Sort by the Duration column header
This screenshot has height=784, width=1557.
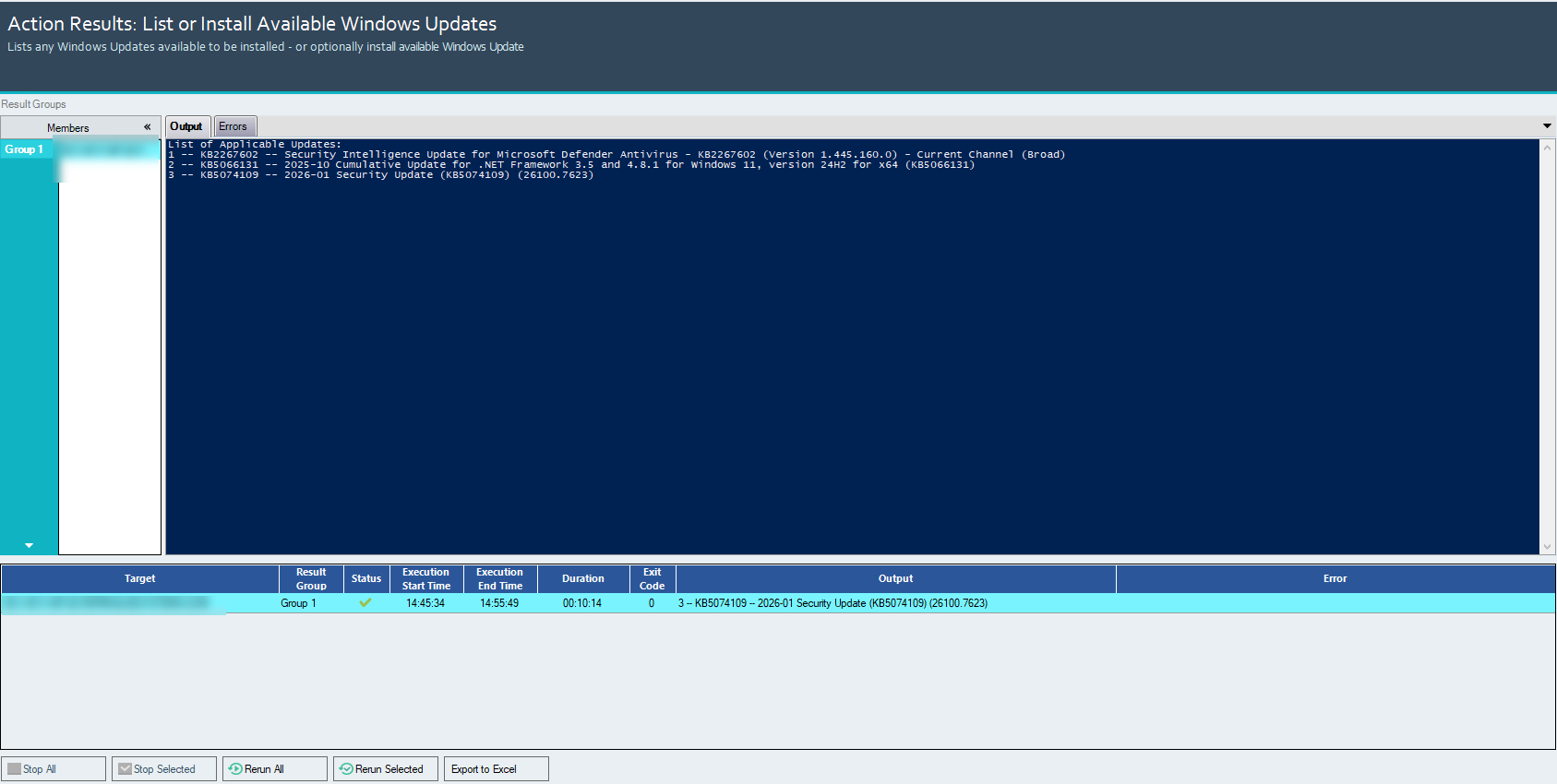583,579
